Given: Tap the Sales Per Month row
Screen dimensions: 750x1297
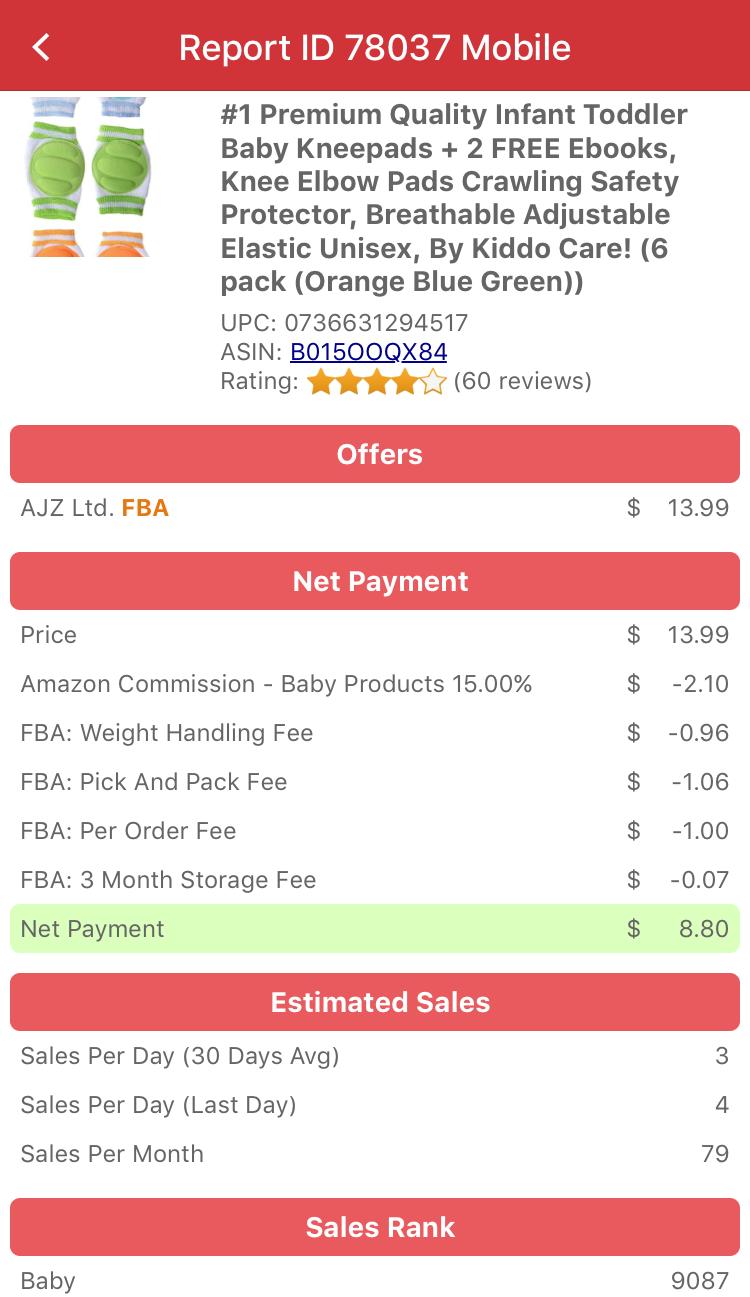Looking at the screenshot, I should [375, 1154].
